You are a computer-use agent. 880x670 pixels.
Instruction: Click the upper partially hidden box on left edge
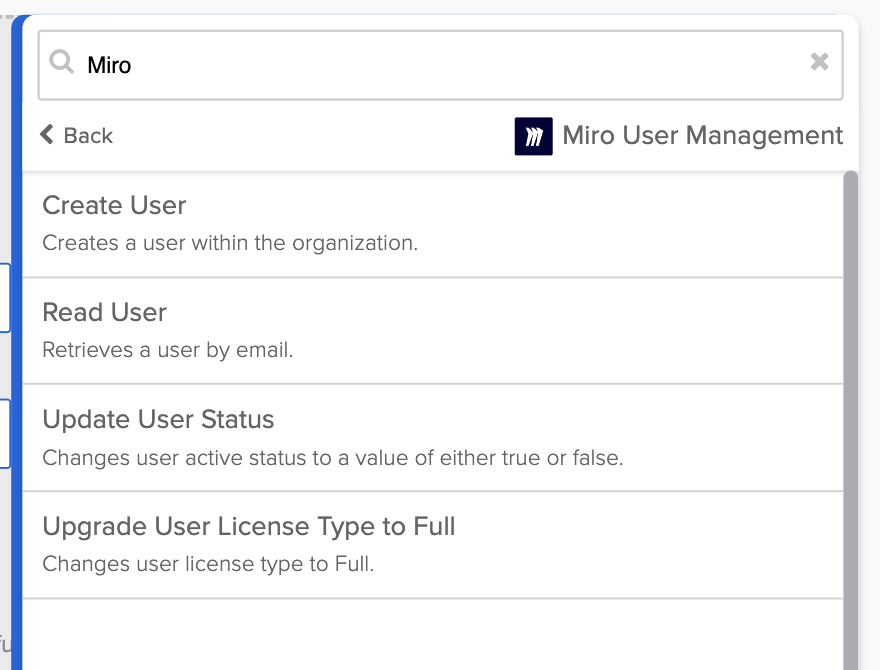5,297
